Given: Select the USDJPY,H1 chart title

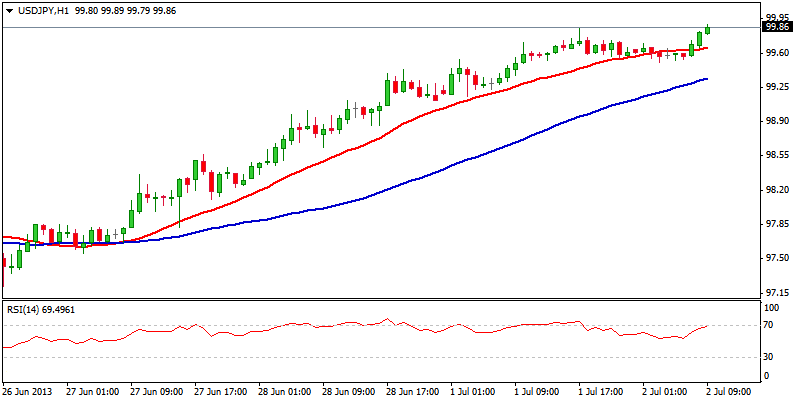Looking at the screenshot, I should [42, 10].
